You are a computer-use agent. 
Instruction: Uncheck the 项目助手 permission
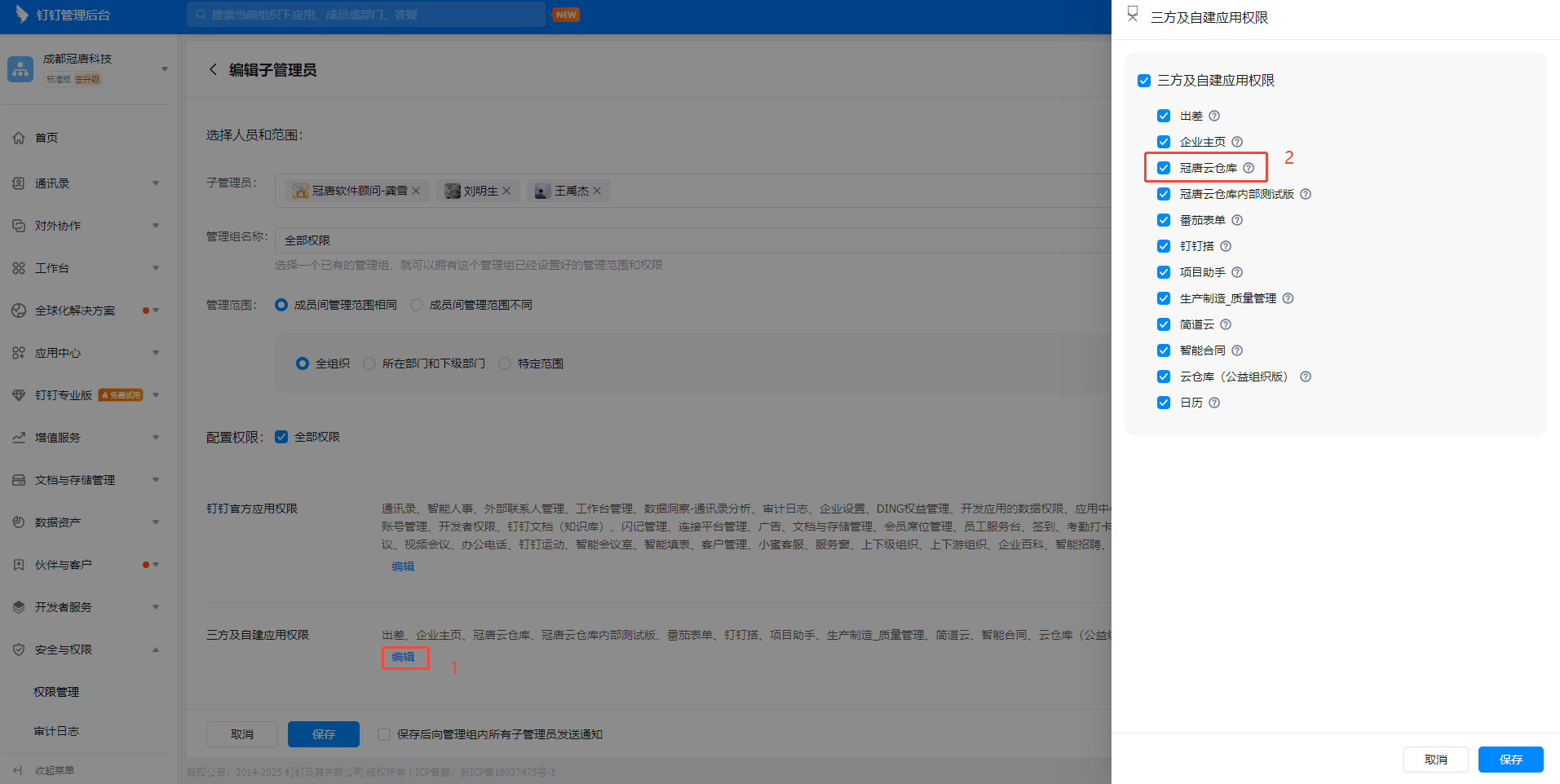(x=1164, y=272)
